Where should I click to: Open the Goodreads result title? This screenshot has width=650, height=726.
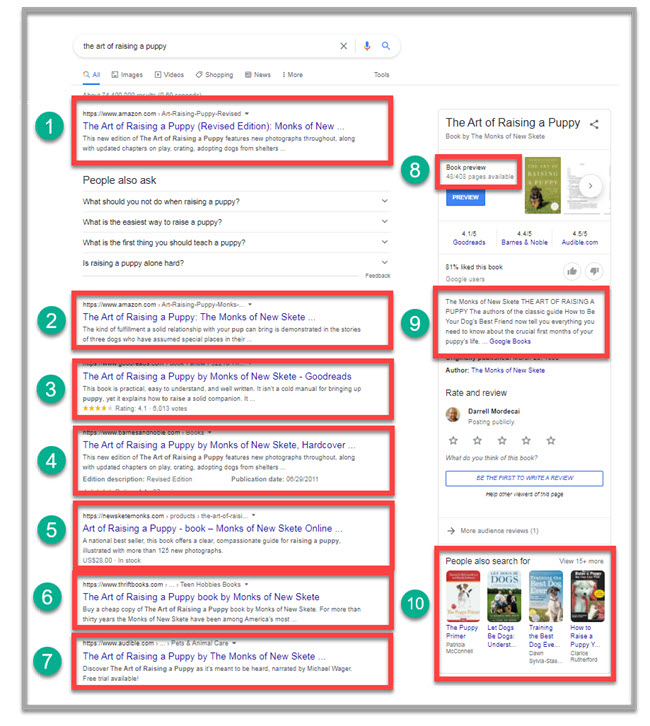coord(217,376)
